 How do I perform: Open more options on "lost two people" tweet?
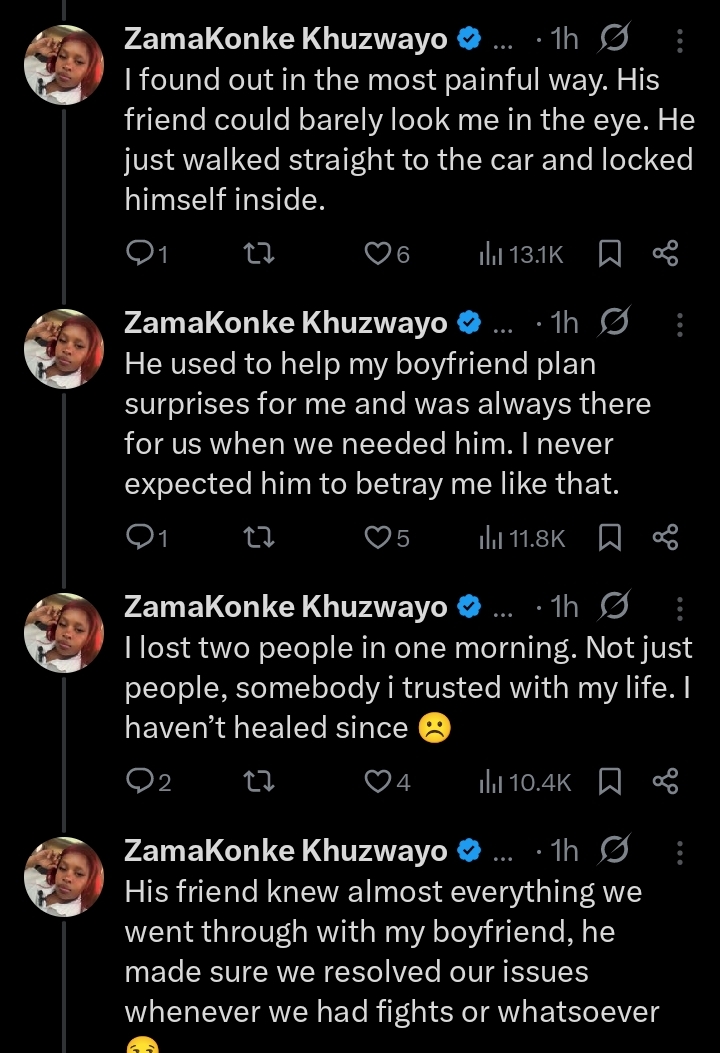click(681, 608)
